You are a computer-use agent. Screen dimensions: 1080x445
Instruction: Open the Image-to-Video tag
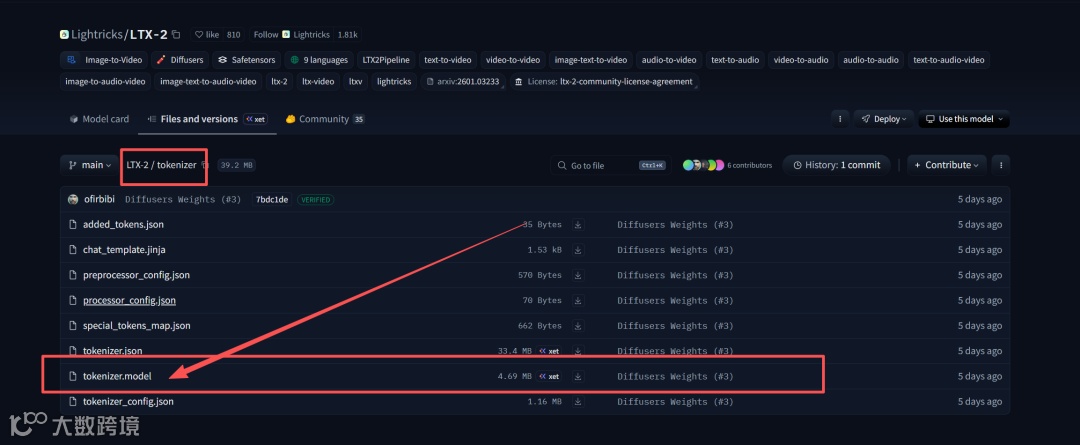[105, 60]
